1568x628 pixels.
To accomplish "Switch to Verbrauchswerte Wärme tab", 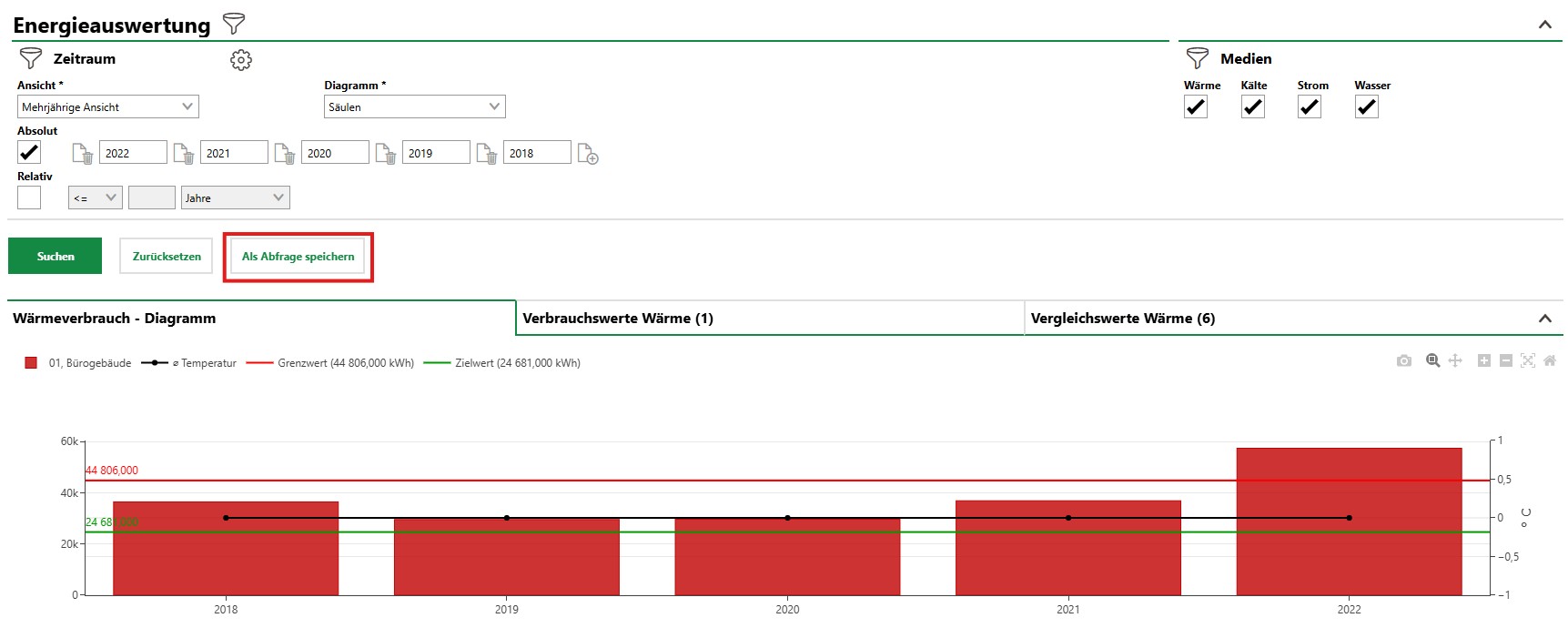I will [770, 319].
